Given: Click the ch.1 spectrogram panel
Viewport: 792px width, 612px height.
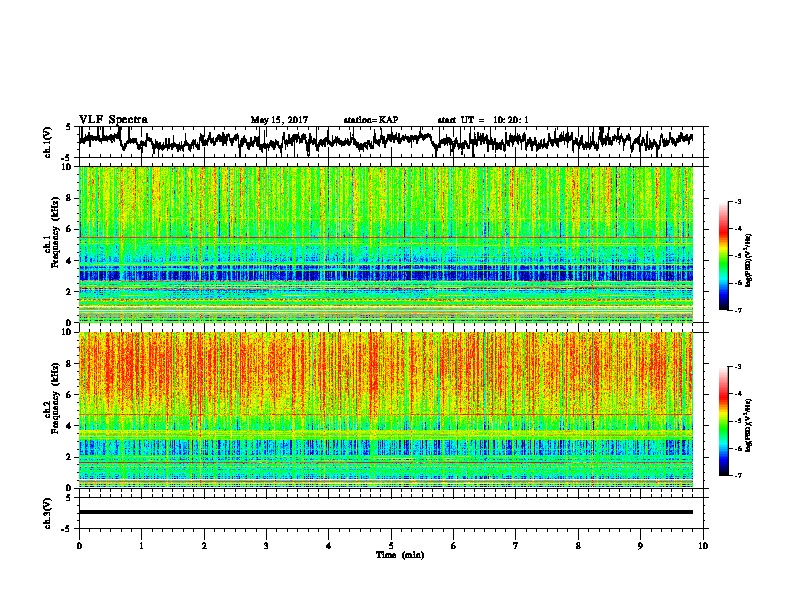Looking at the screenshot, I should click(385, 244).
